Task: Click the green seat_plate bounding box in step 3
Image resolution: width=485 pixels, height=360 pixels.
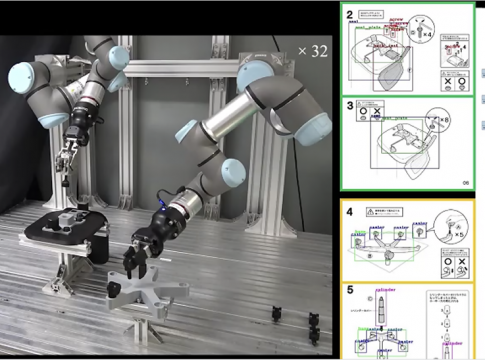Action: point(402,136)
